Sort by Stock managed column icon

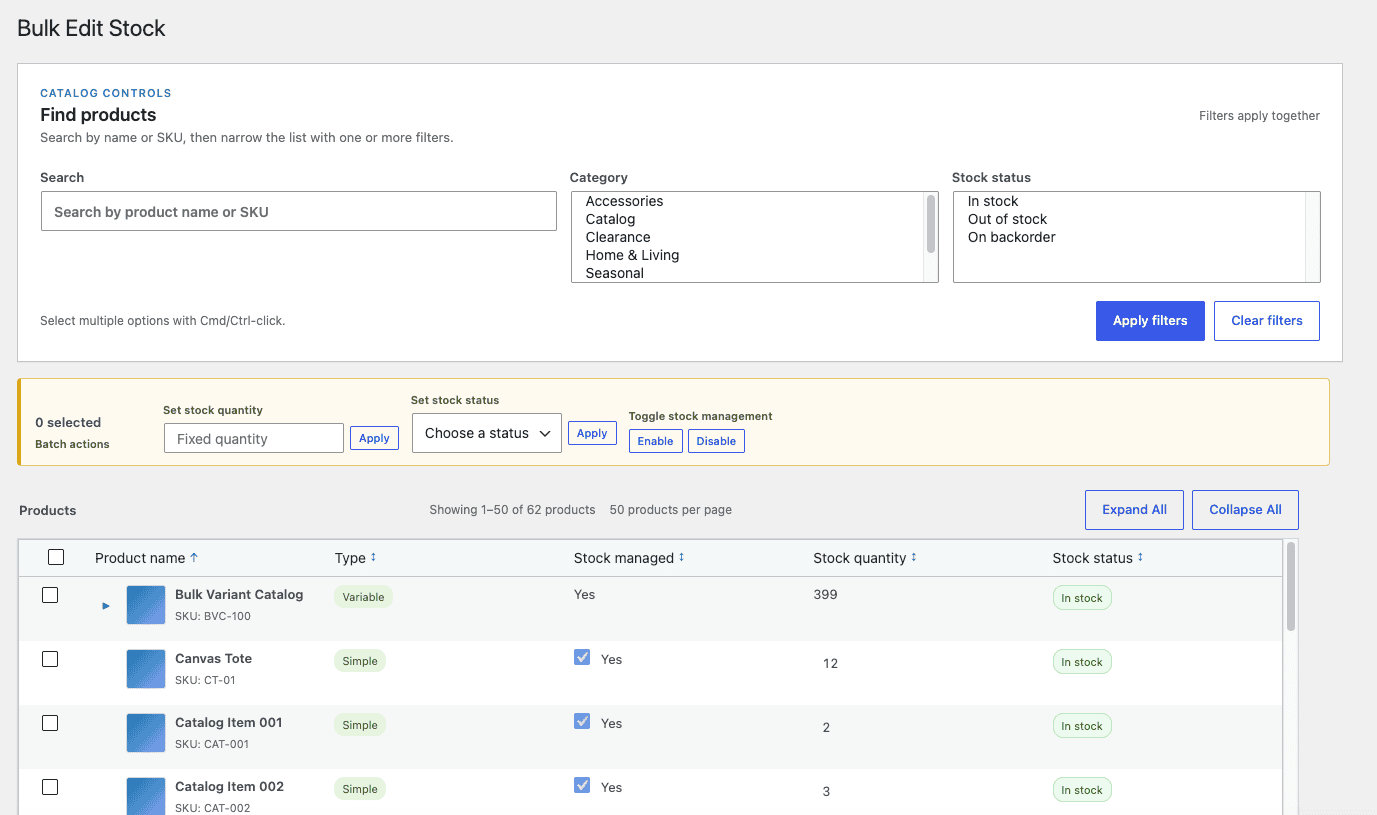pos(681,558)
